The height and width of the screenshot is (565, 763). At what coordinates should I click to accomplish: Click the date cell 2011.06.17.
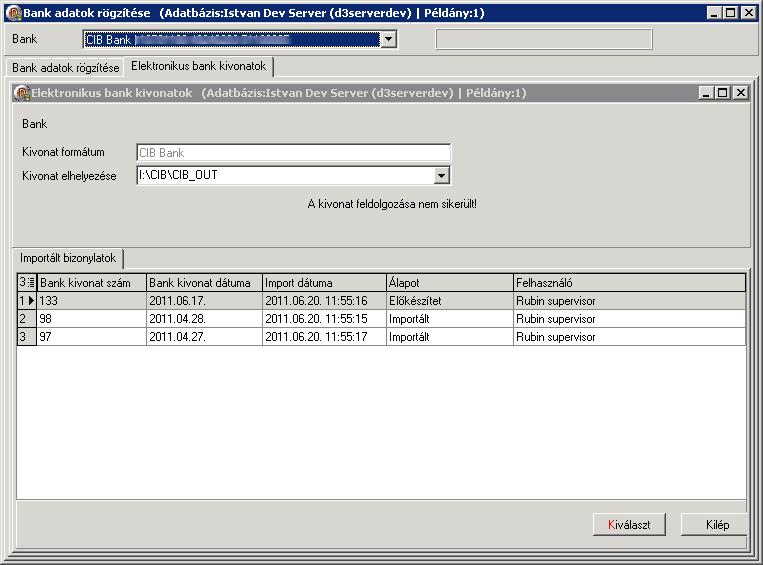click(x=204, y=301)
